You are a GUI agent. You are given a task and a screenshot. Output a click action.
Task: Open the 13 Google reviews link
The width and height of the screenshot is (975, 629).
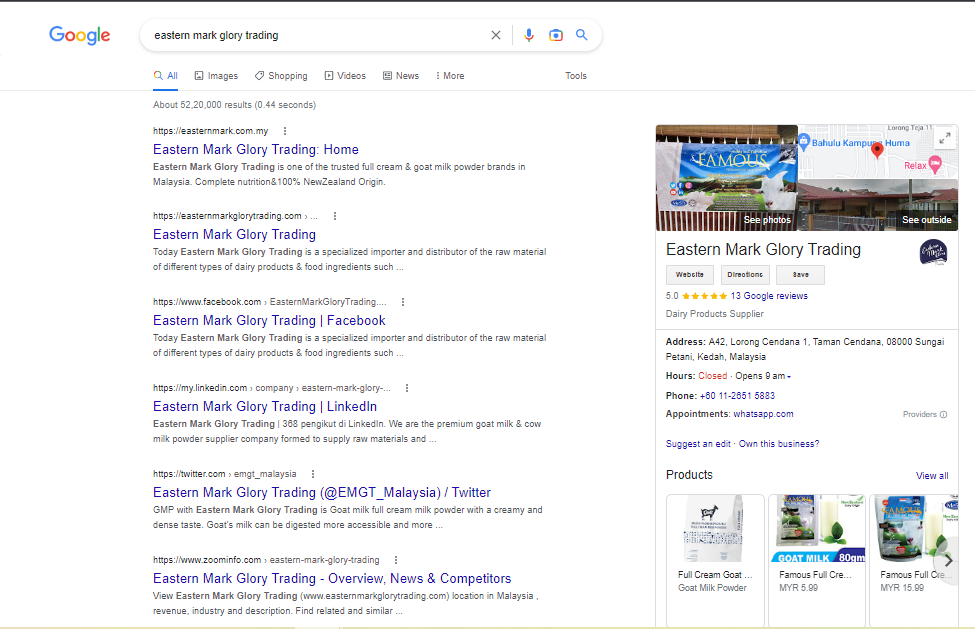tap(769, 296)
